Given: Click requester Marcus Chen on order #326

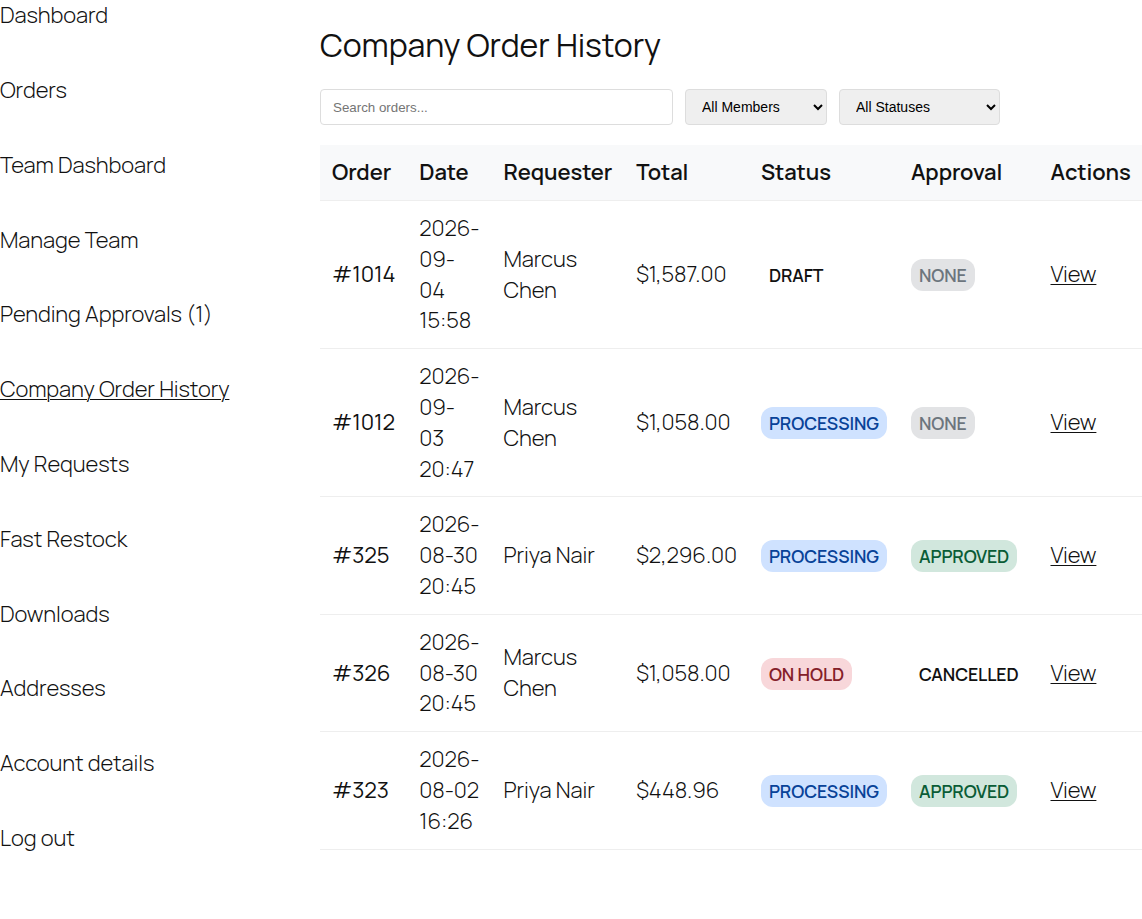Looking at the screenshot, I should point(540,673).
